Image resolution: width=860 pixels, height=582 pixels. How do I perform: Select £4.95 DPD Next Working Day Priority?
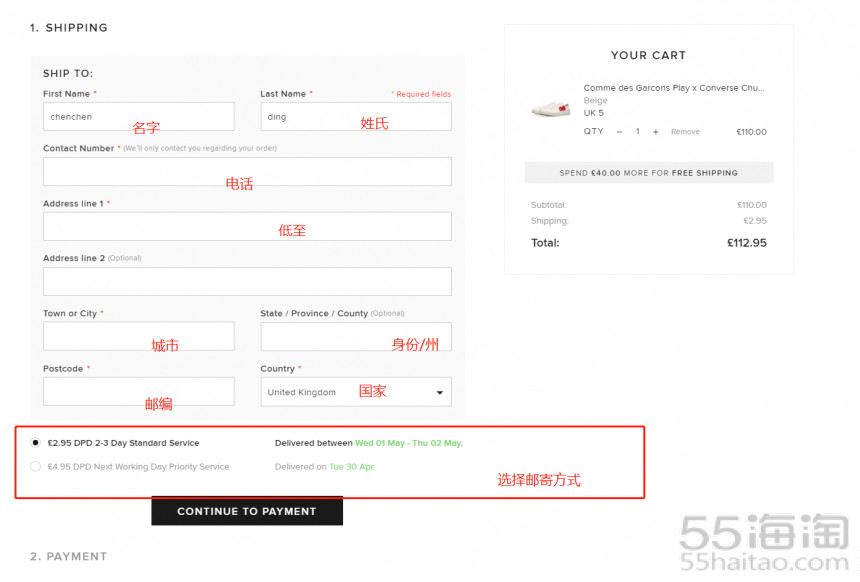pos(37,467)
